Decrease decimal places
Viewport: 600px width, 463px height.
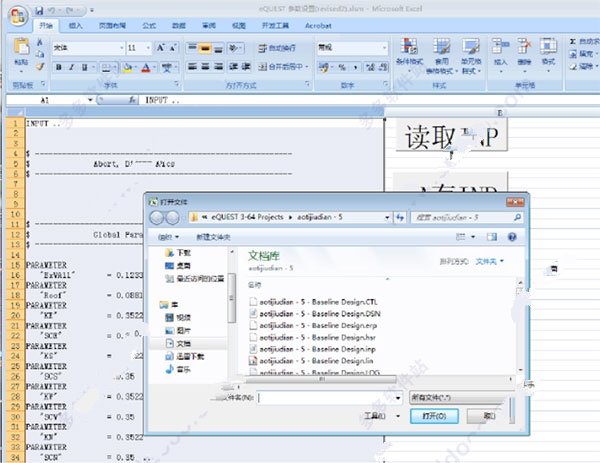(x=383, y=68)
